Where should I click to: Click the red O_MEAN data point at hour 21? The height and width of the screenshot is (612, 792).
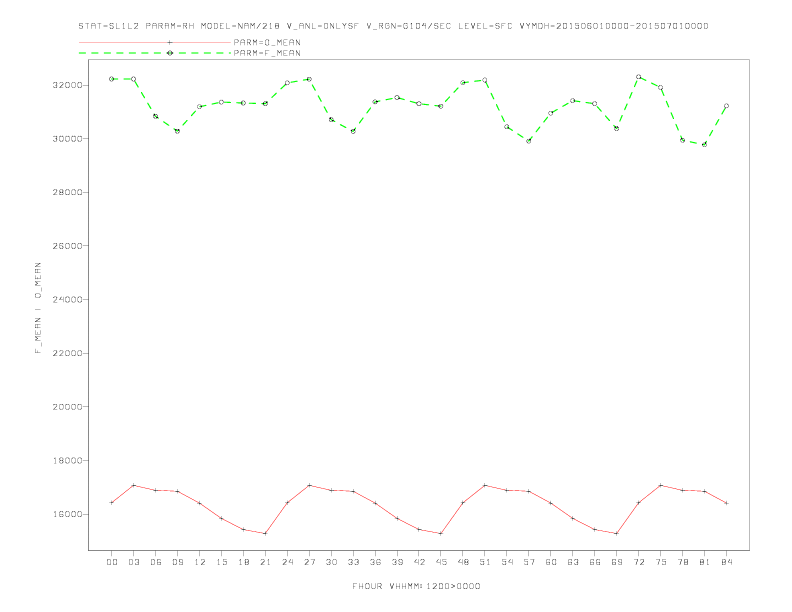click(265, 533)
